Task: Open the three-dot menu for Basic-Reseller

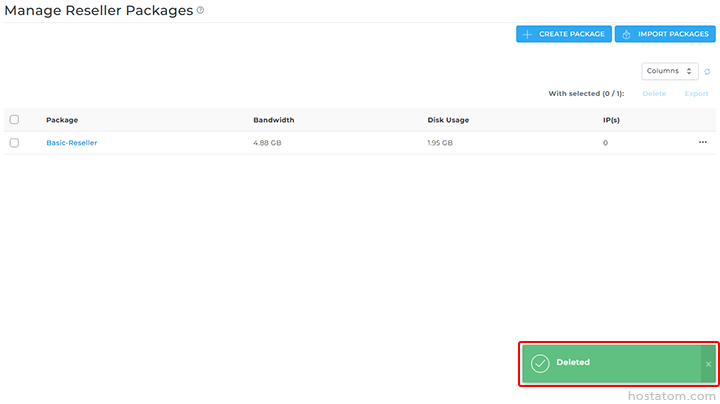Action: (x=702, y=143)
